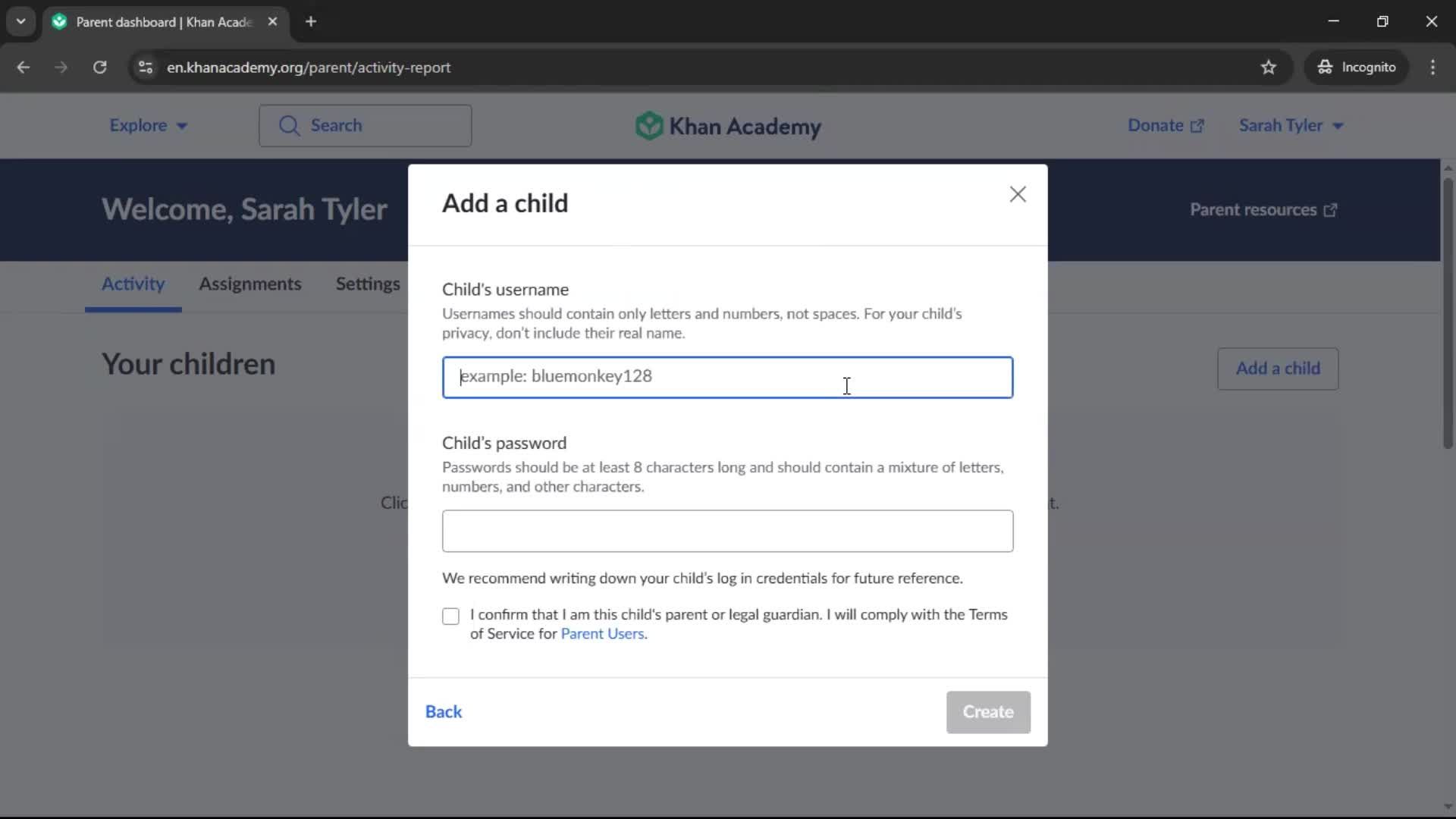Click the Search box in the header

click(365, 125)
